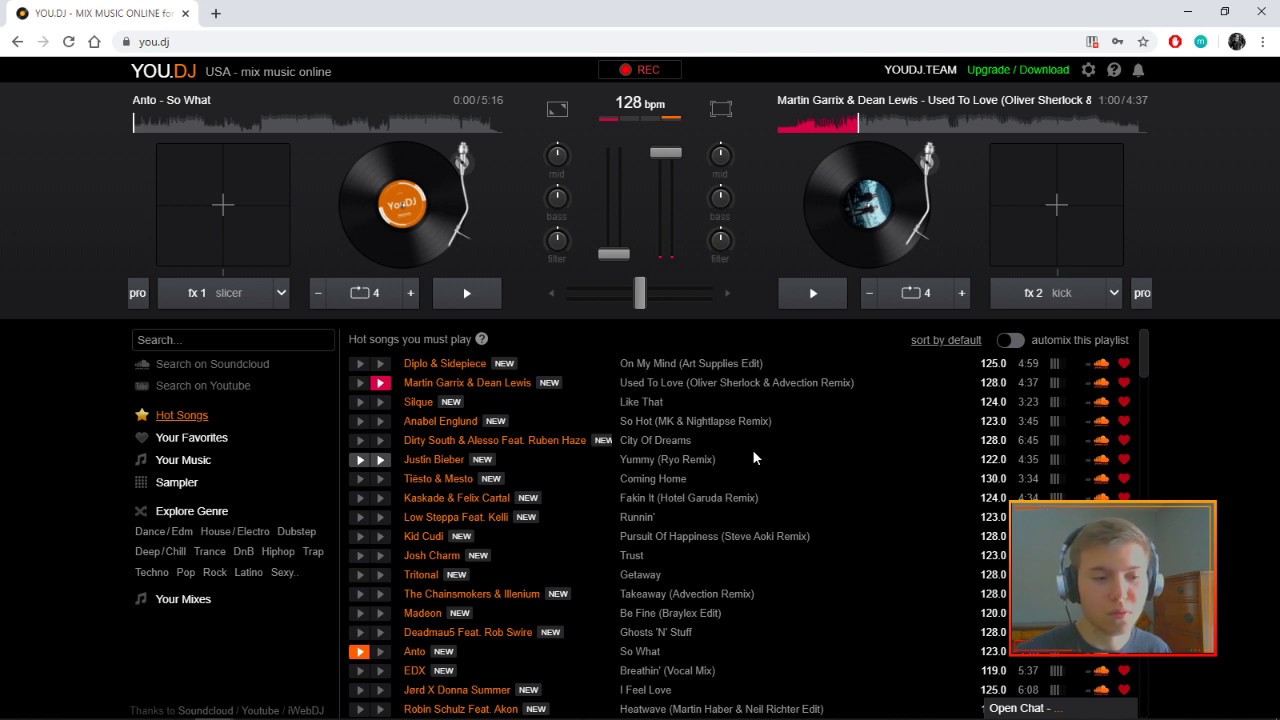Open Your Favorites

tap(191, 438)
